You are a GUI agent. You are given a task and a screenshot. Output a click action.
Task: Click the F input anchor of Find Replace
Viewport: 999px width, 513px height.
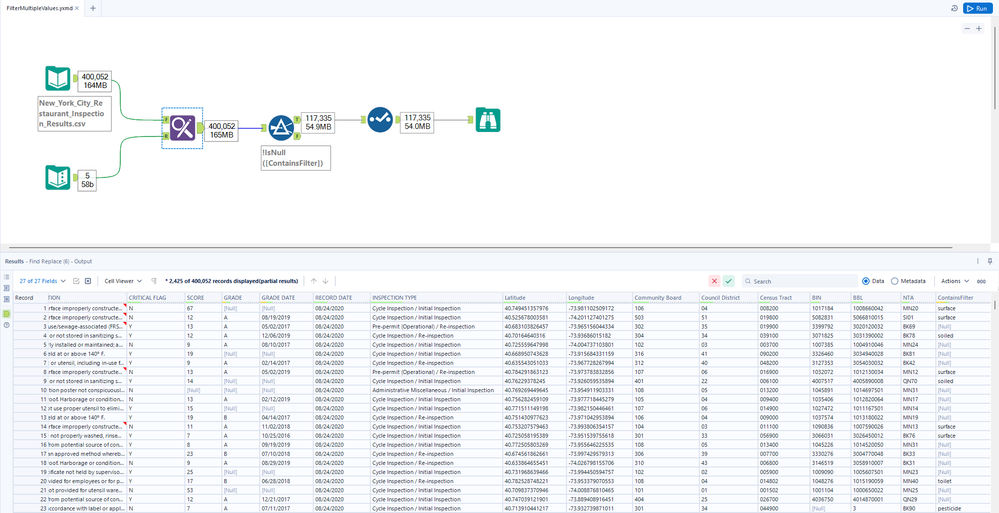166,119
